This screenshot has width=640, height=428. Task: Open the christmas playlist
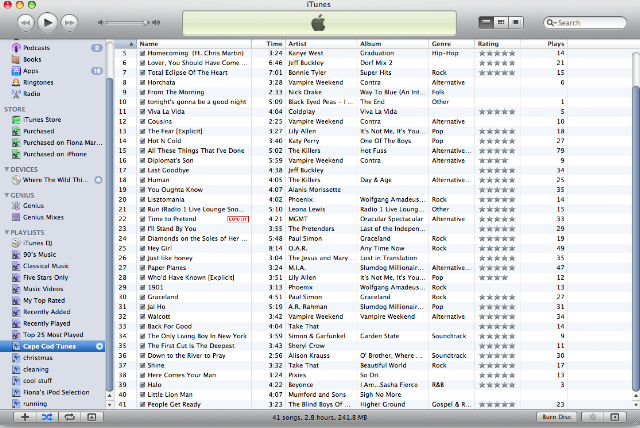[38, 357]
